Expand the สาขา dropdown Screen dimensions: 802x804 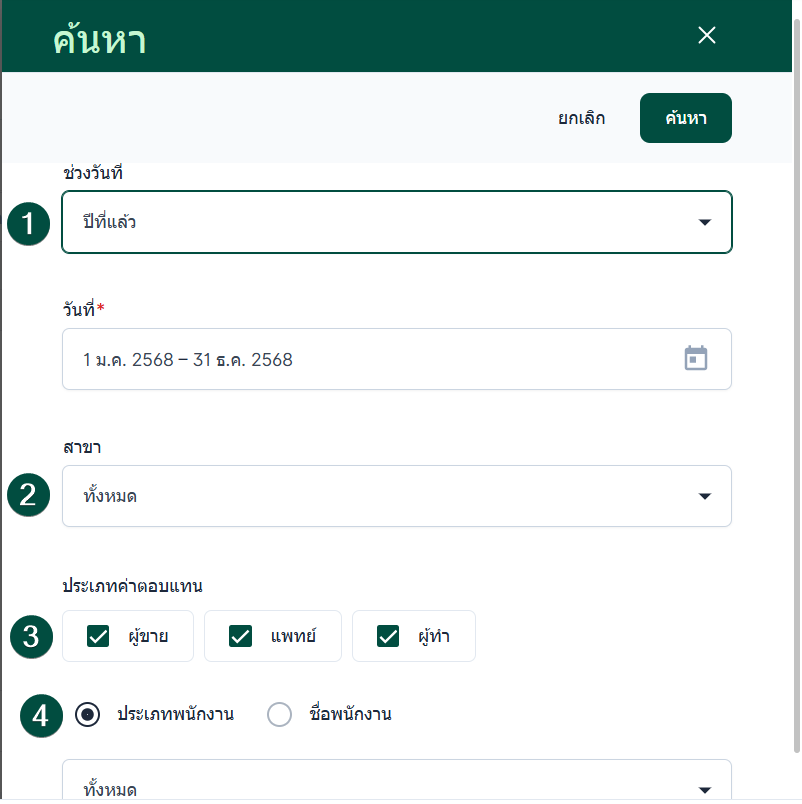(x=396, y=496)
